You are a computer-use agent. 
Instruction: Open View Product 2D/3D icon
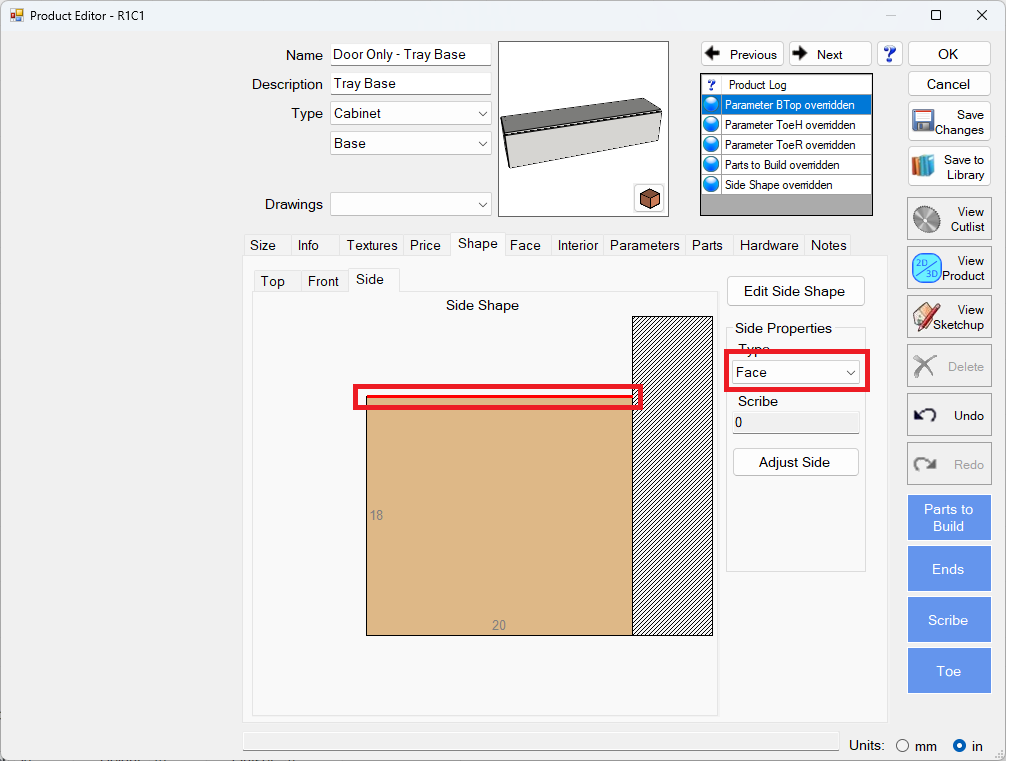click(927, 268)
